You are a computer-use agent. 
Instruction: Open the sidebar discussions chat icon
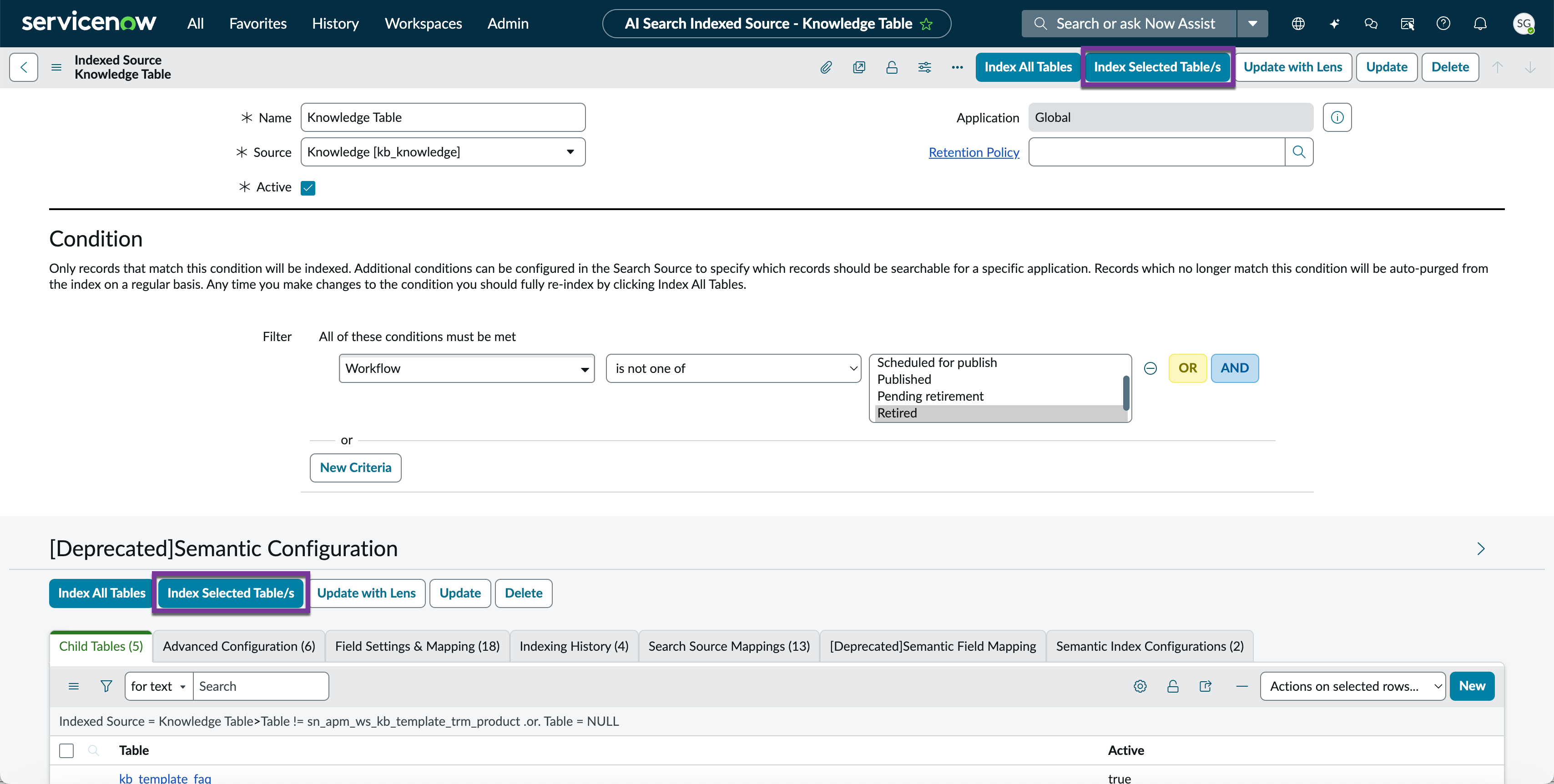[1371, 24]
